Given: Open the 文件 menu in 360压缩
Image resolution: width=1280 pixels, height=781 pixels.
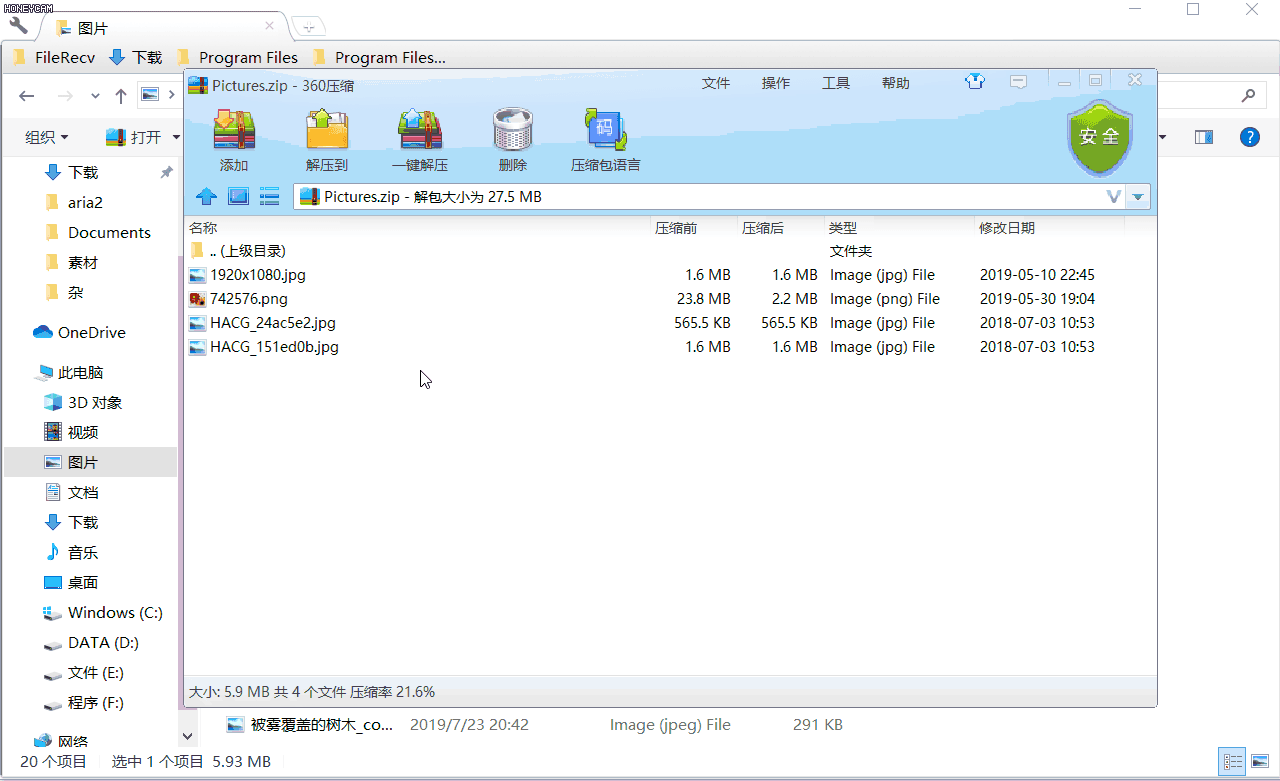Looking at the screenshot, I should point(716,83).
